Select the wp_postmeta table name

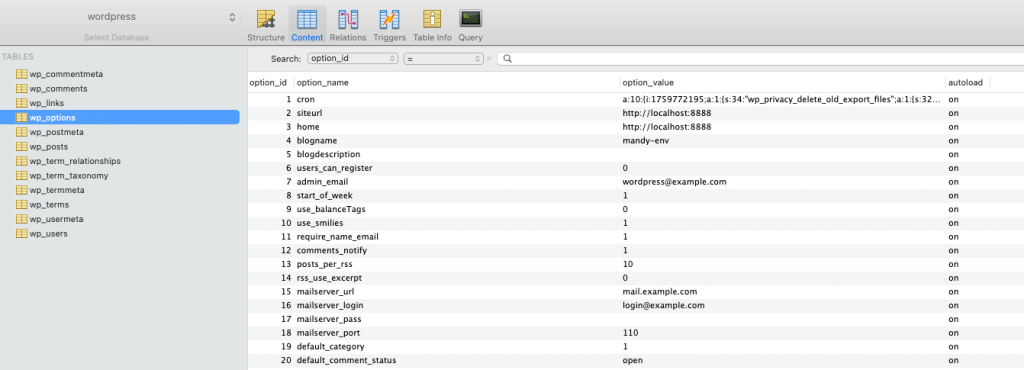57,132
